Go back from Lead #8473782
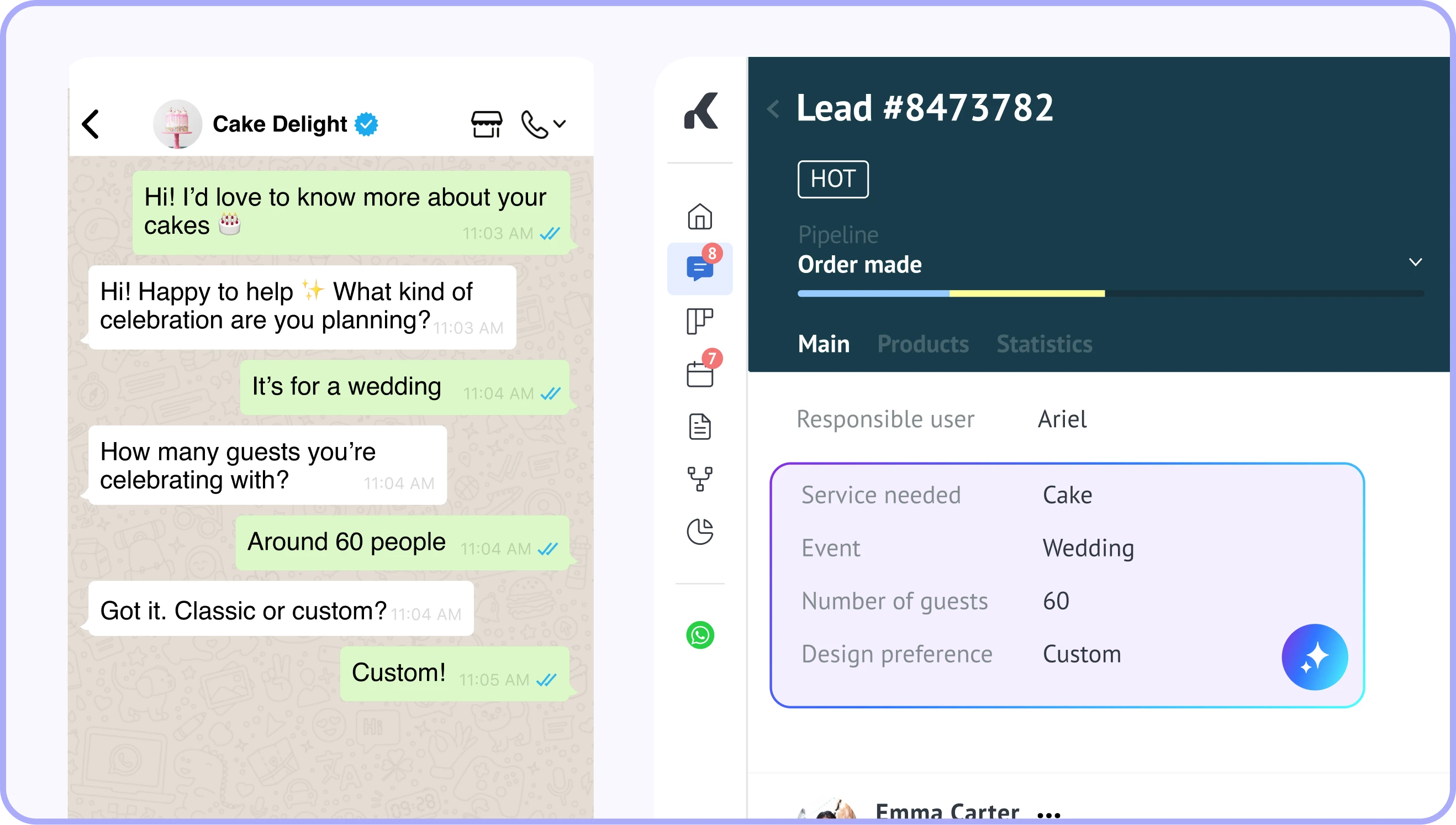 coord(774,109)
